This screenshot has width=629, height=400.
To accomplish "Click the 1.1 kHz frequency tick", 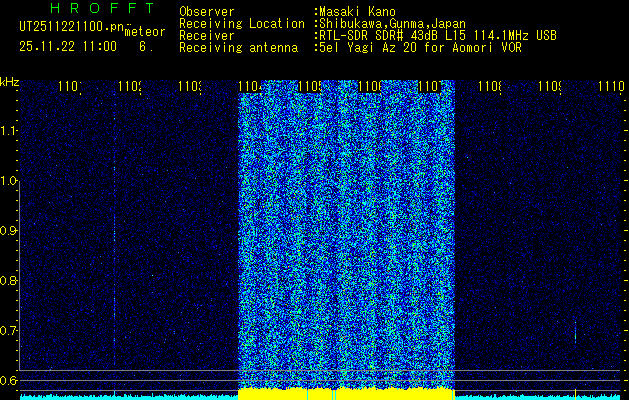I will pyautogui.click(x=9, y=131).
